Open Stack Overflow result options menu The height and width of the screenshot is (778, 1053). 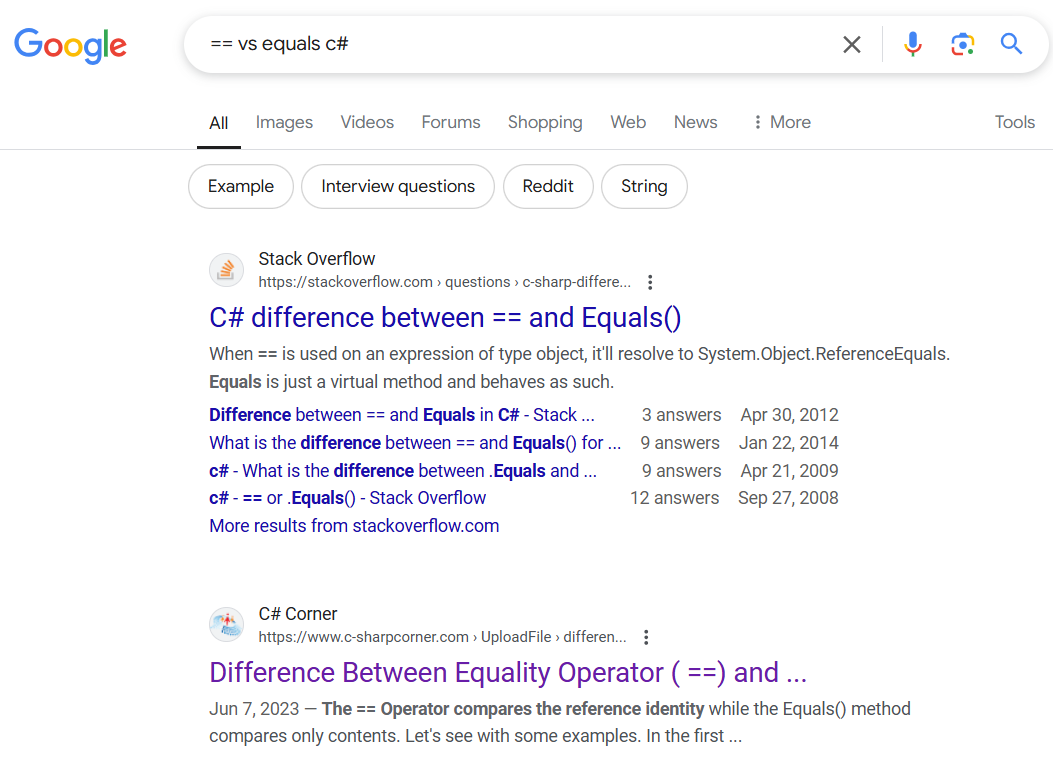[651, 282]
